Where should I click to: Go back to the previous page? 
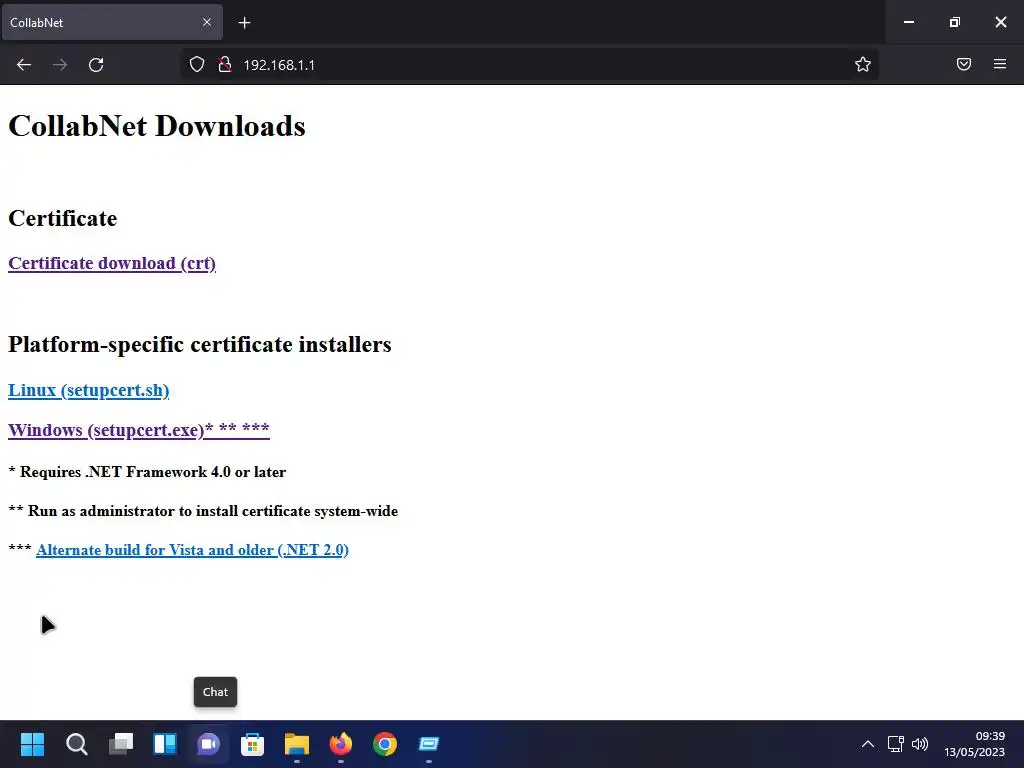(24, 65)
